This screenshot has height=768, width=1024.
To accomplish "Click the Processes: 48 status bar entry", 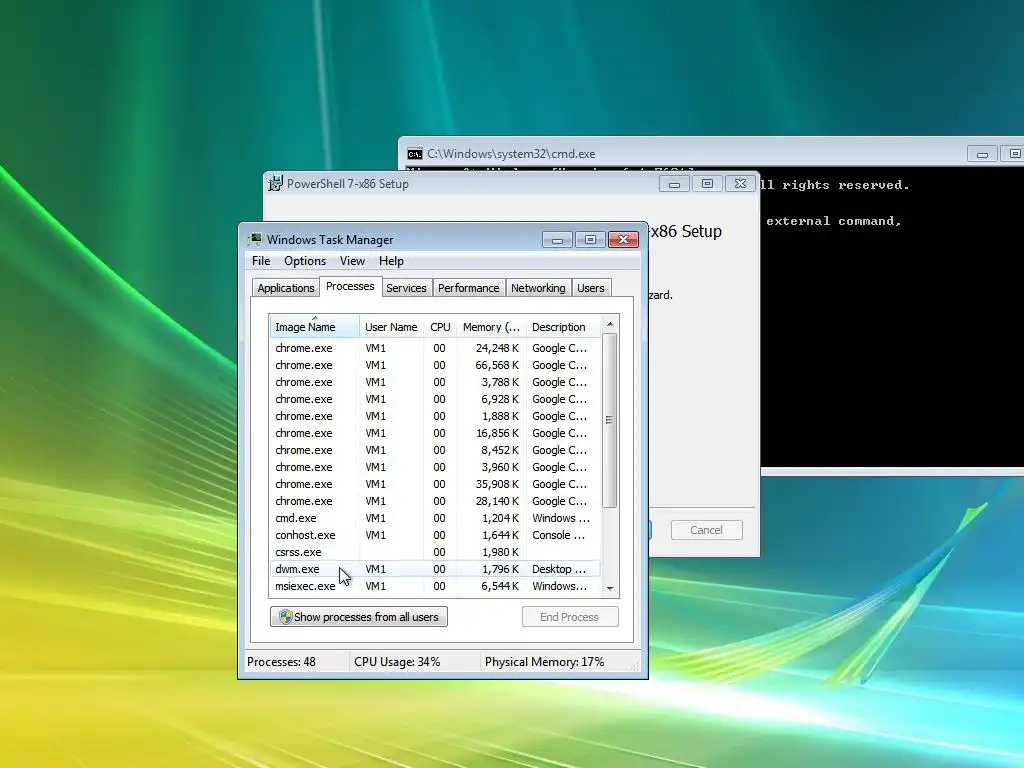I will 281,662.
